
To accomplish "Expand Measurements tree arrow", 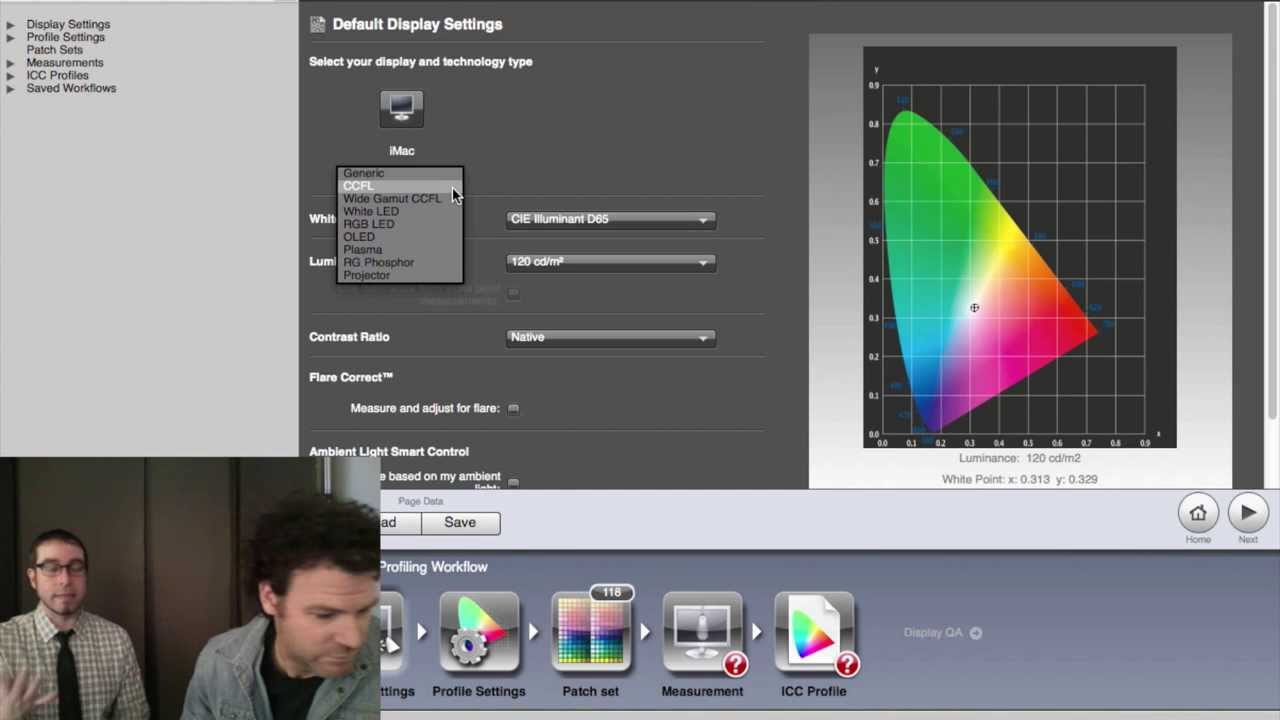I will [10, 63].
